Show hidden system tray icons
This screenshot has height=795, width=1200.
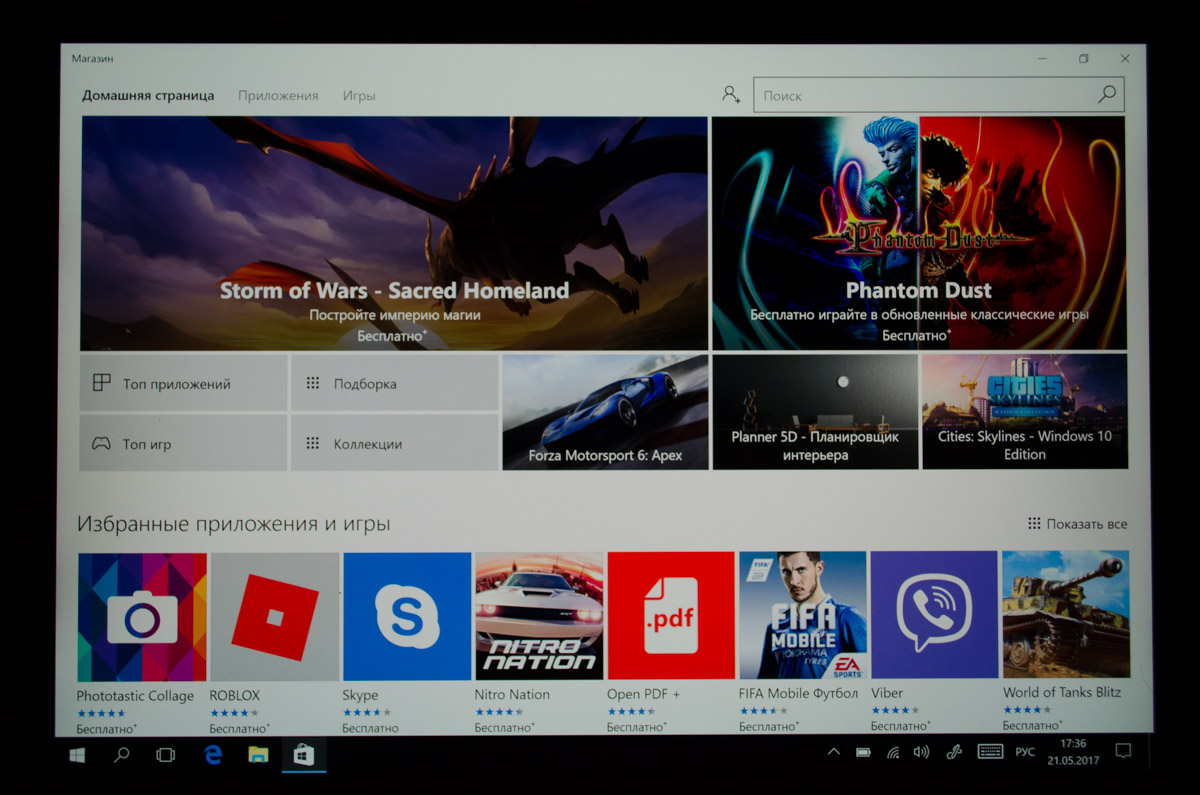(x=833, y=752)
